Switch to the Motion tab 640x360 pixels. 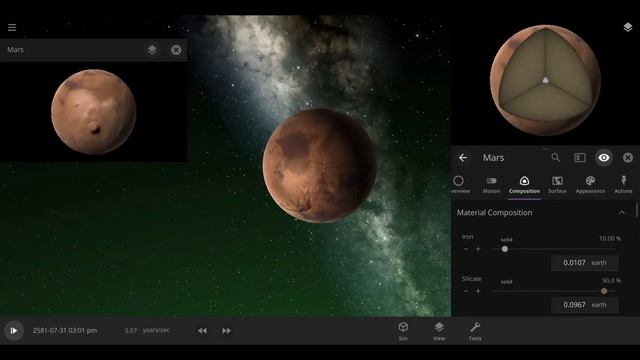tap(491, 184)
